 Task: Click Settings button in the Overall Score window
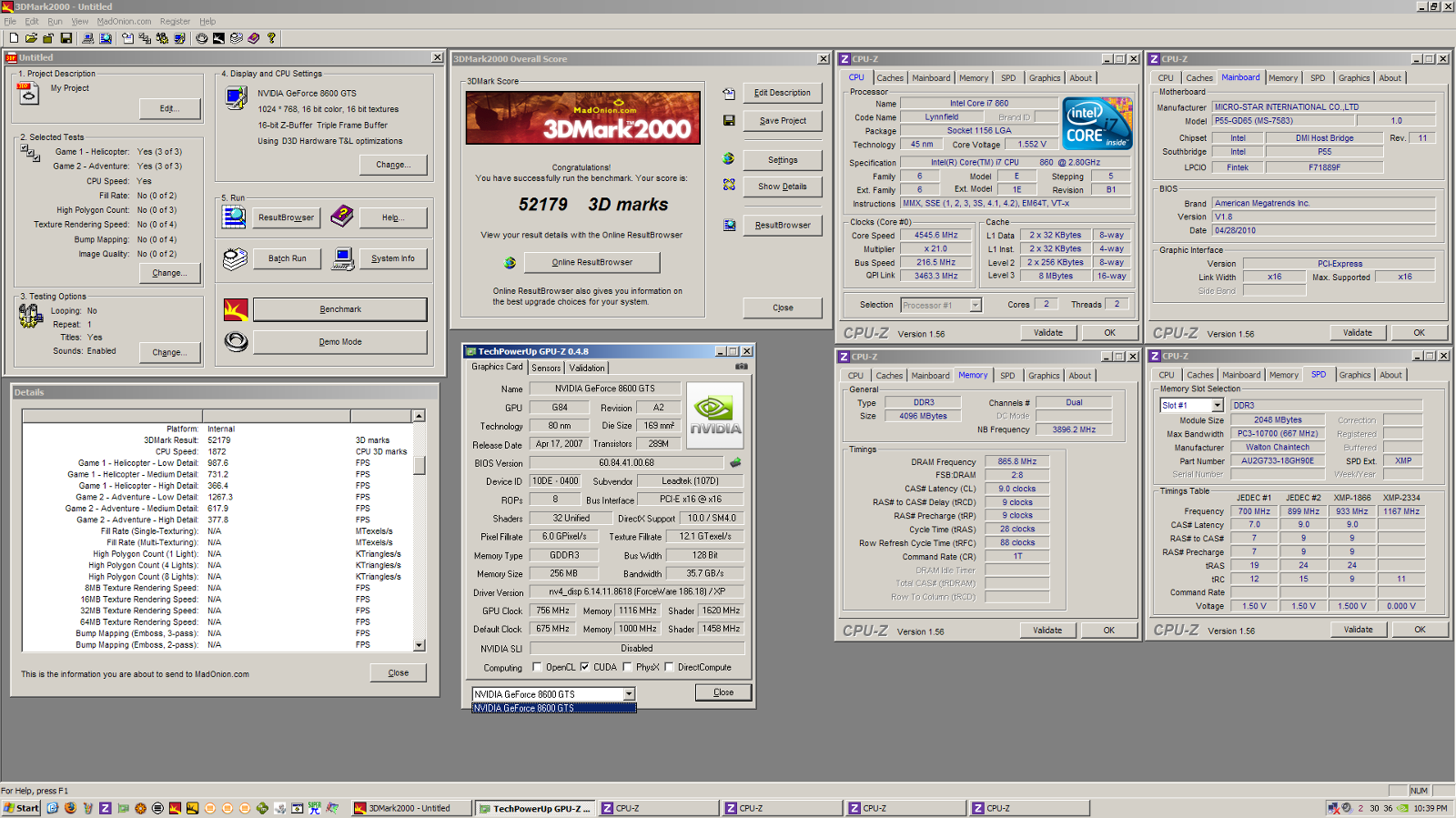click(783, 160)
